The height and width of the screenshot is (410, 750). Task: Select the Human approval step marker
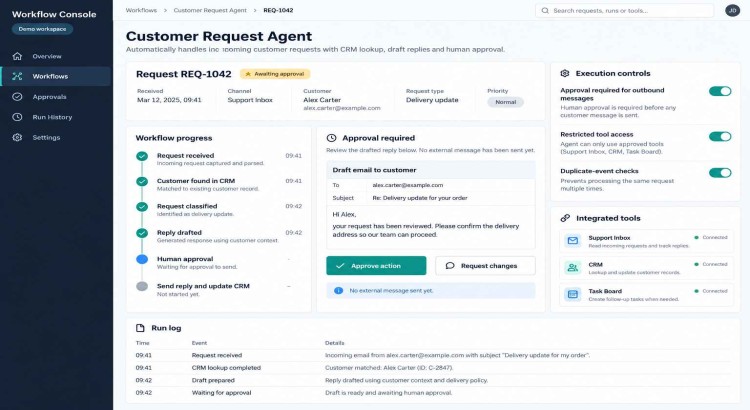click(142, 259)
